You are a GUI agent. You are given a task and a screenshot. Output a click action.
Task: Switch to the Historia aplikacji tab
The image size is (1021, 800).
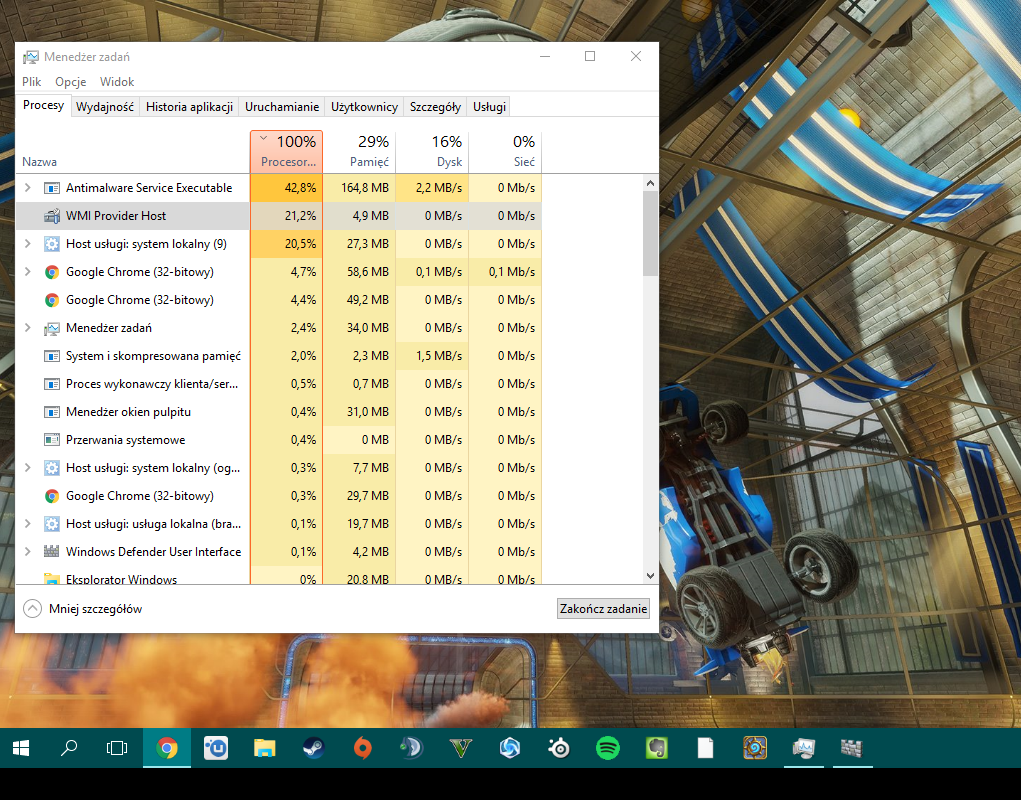(x=189, y=107)
